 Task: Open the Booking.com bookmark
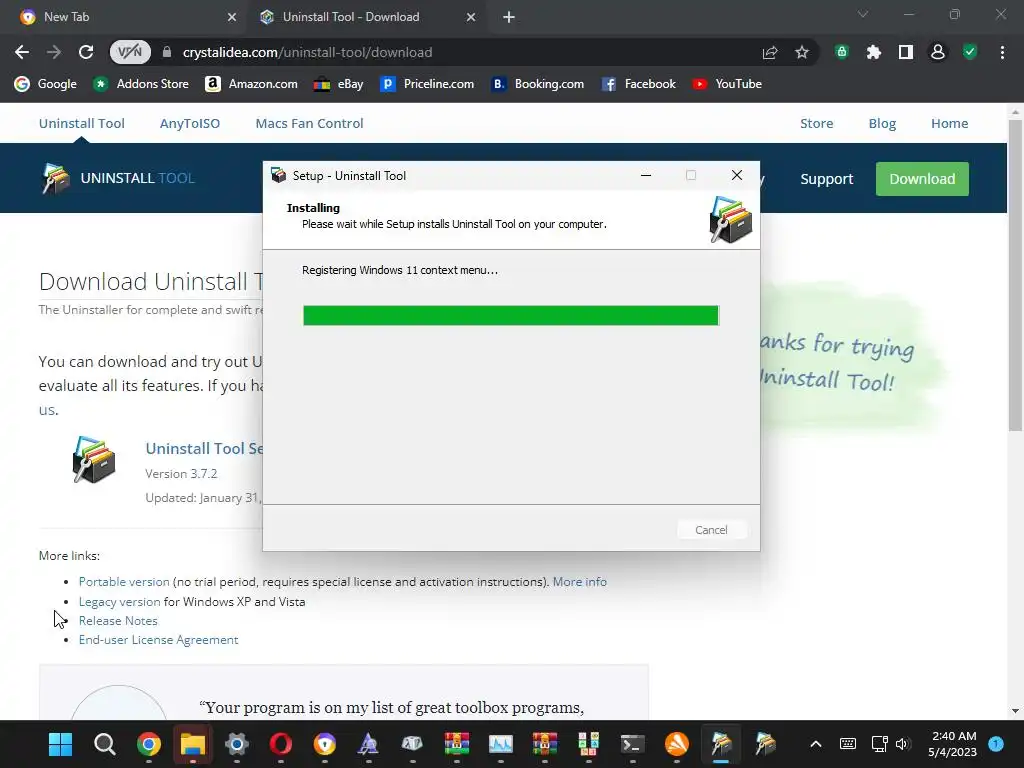[x=537, y=84]
